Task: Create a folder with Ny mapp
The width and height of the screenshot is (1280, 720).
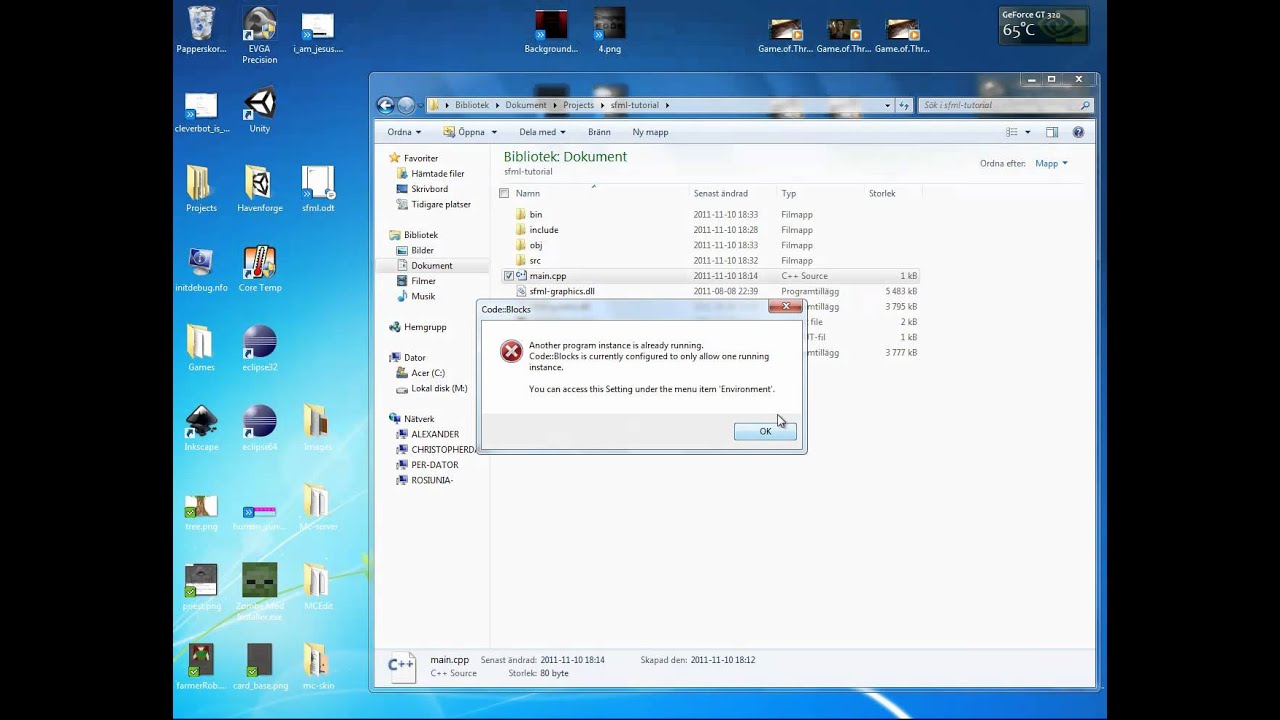Action: 650,132
